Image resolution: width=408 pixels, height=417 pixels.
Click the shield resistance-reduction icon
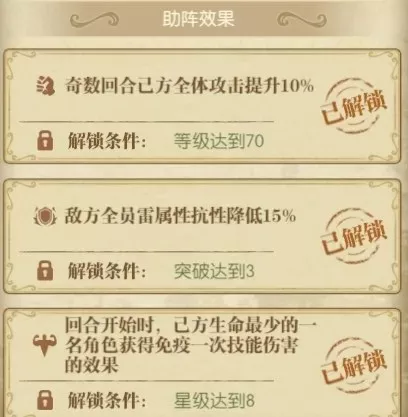tap(45, 216)
